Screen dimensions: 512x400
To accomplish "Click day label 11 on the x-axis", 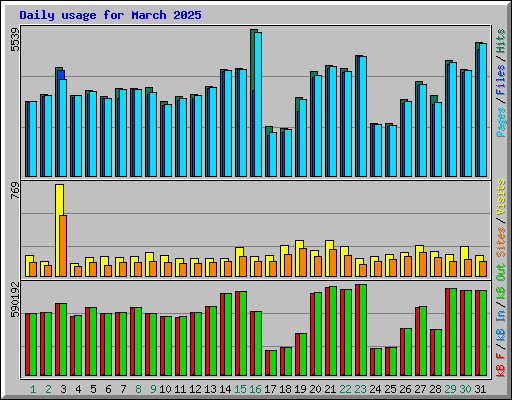I will [x=180, y=389].
